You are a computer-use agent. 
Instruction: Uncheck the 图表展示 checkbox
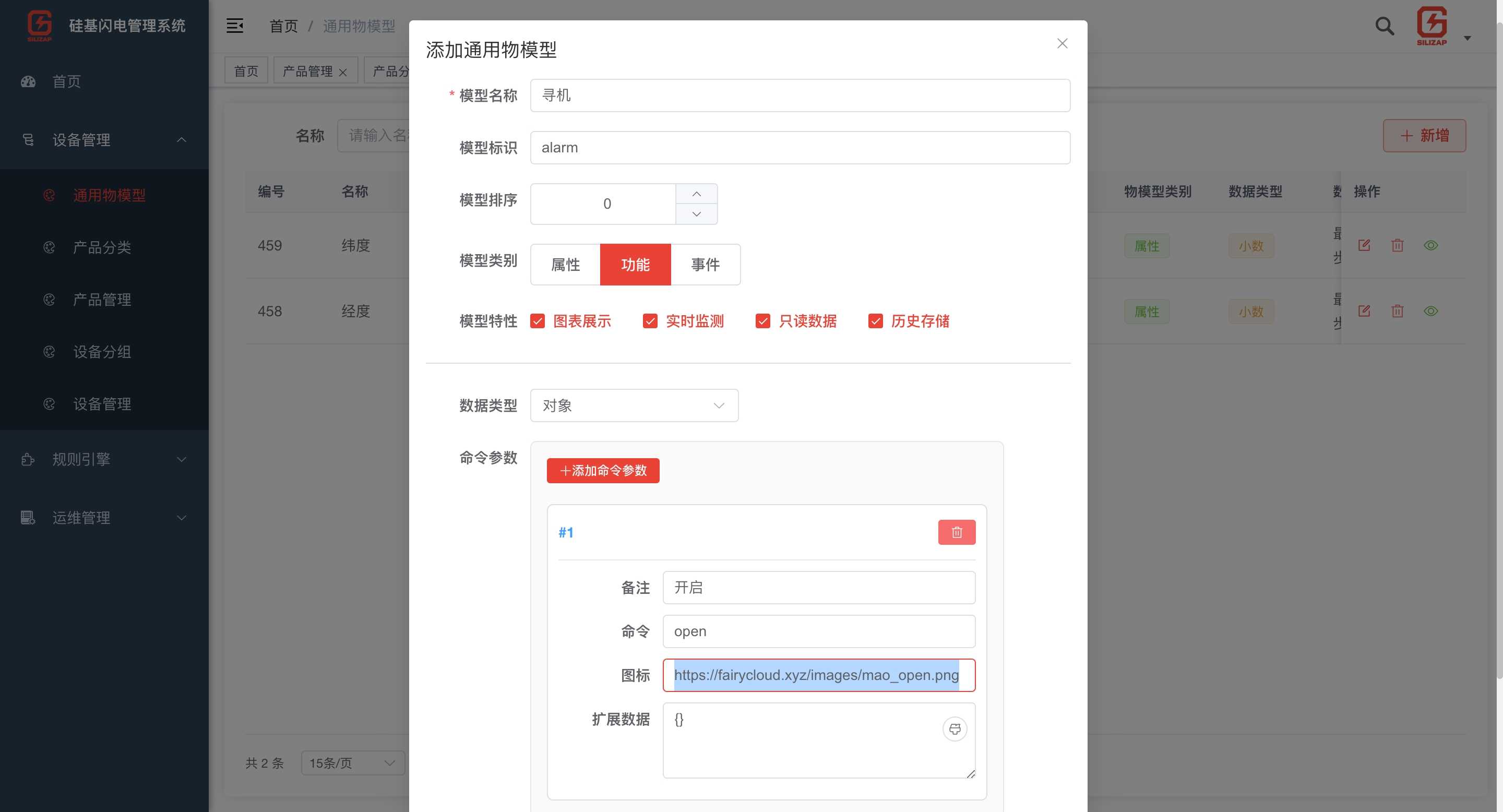537,321
